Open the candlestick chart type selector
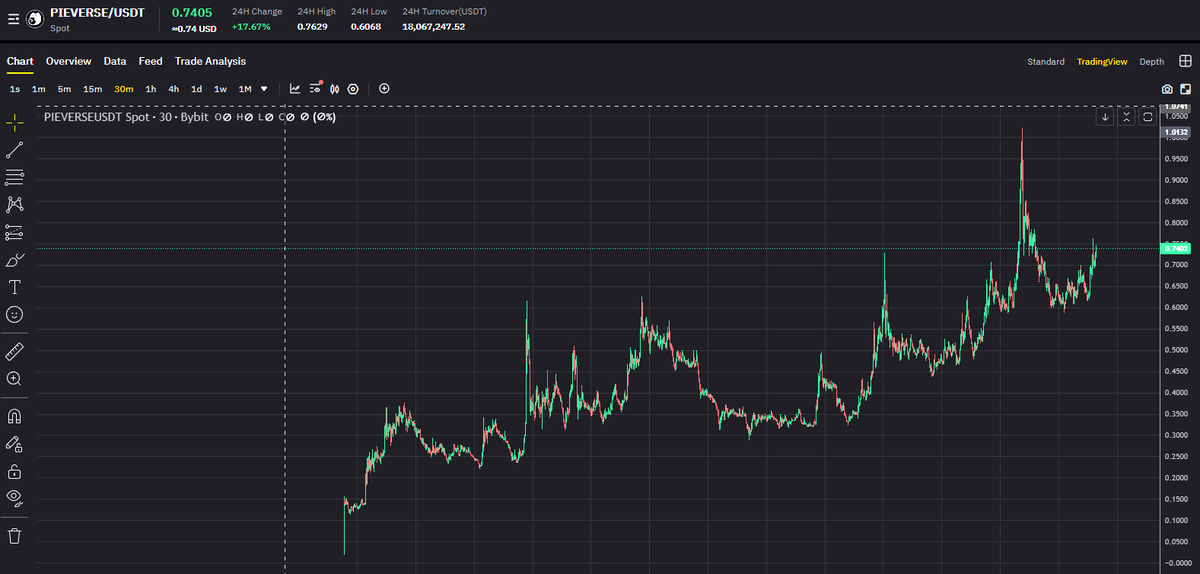1200x574 pixels. pyautogui.click(x=335, y=89)
